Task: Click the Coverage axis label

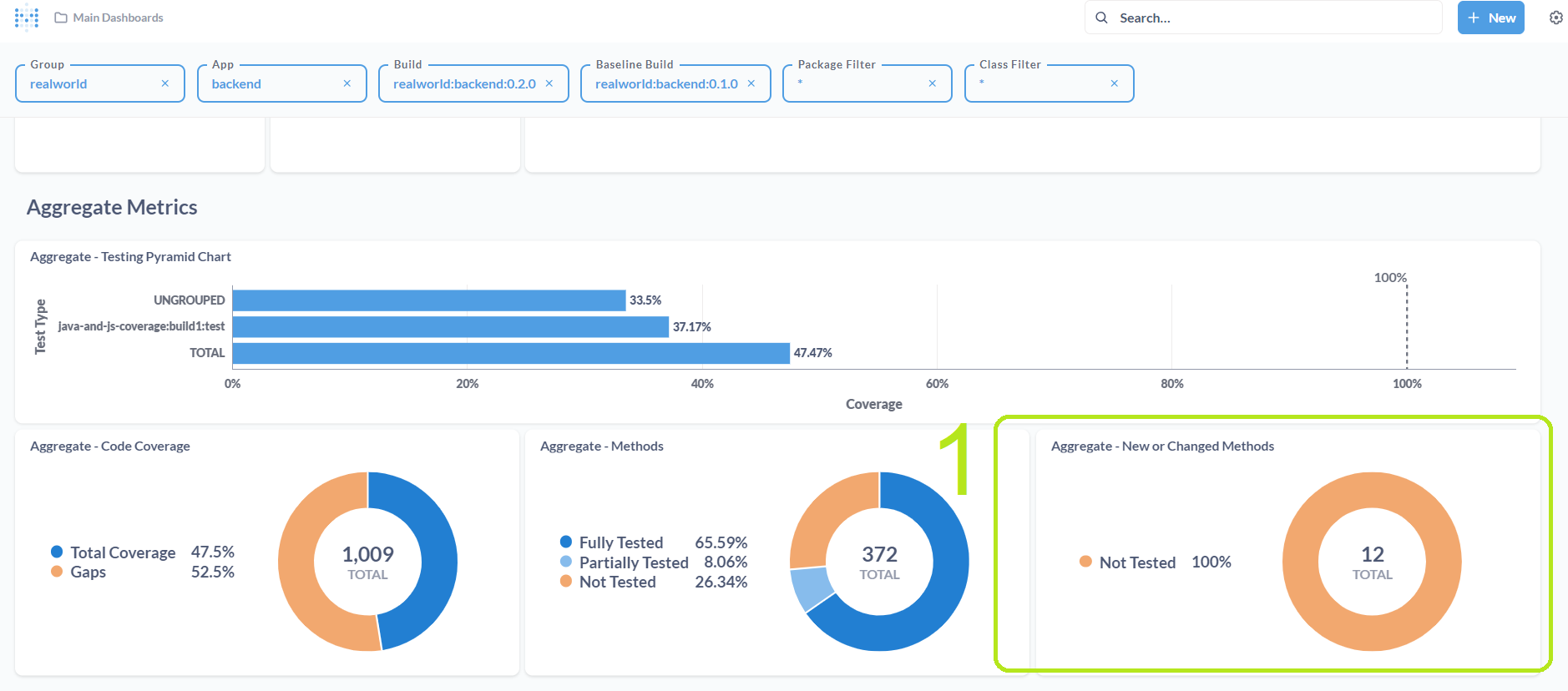Action: 874,404
